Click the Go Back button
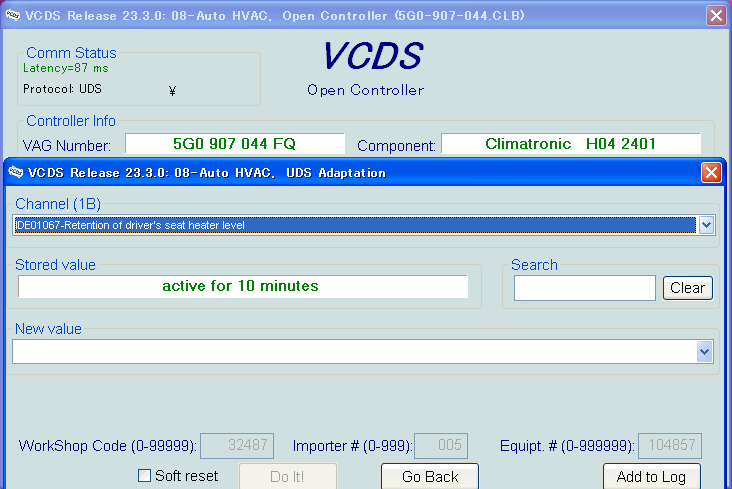 [430, 476]
